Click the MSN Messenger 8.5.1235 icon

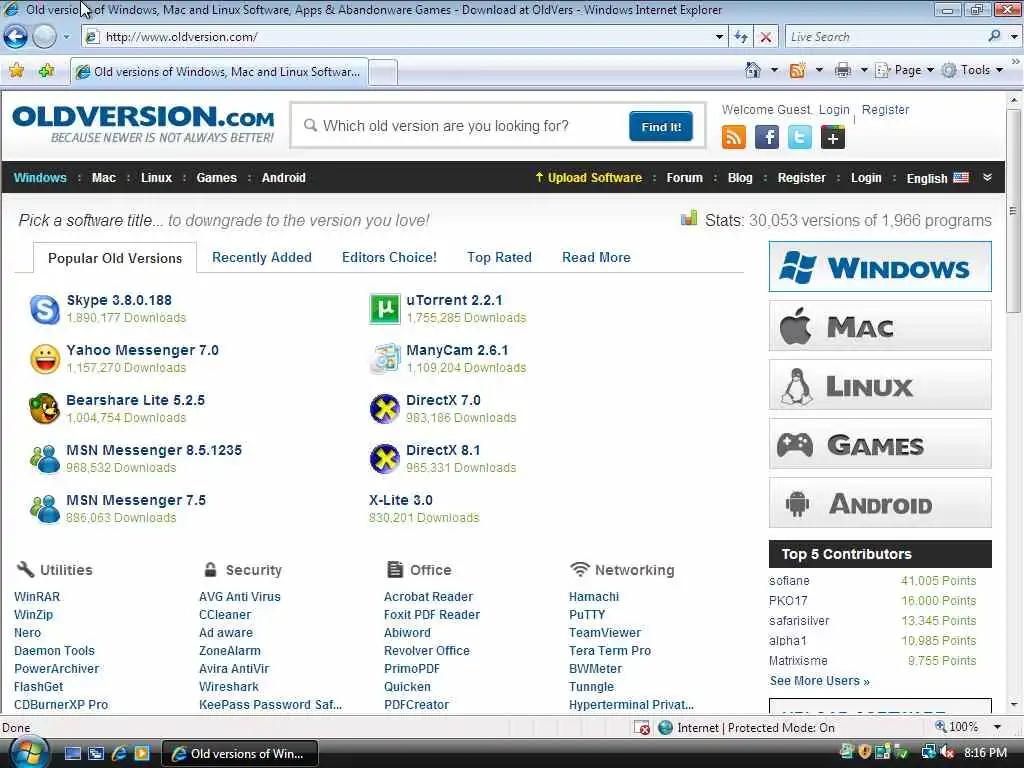pyautogui.click(x=45, y=459)
